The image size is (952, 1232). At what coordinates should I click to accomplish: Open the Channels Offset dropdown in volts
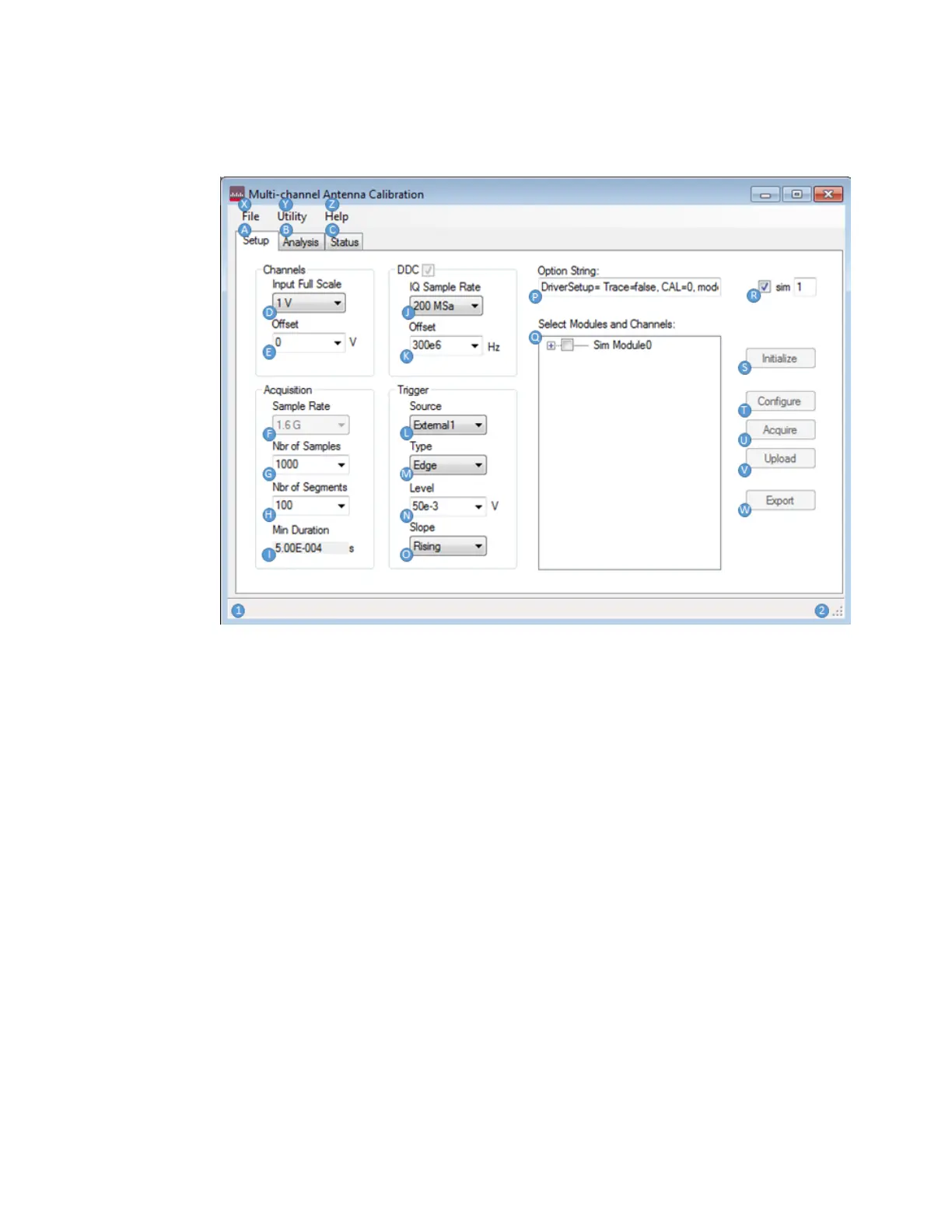[309, 342]
